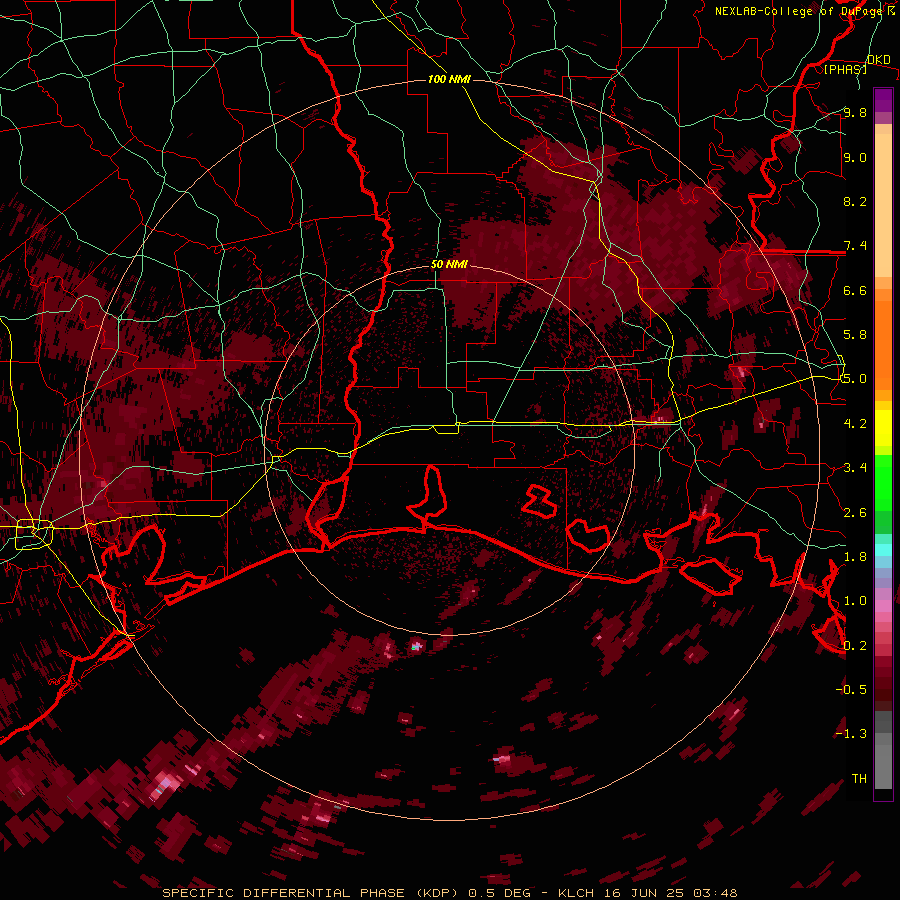The image size is (900, 900).
Task: Click the 6.6 value on the color scale
Action: point(855,291)
